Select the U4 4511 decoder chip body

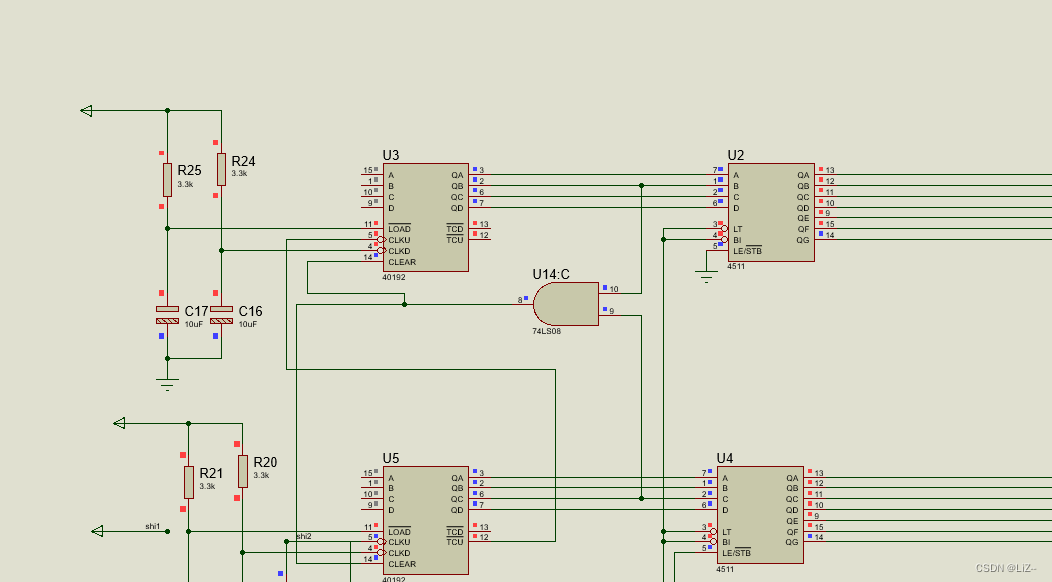click(x=760, y=515)
